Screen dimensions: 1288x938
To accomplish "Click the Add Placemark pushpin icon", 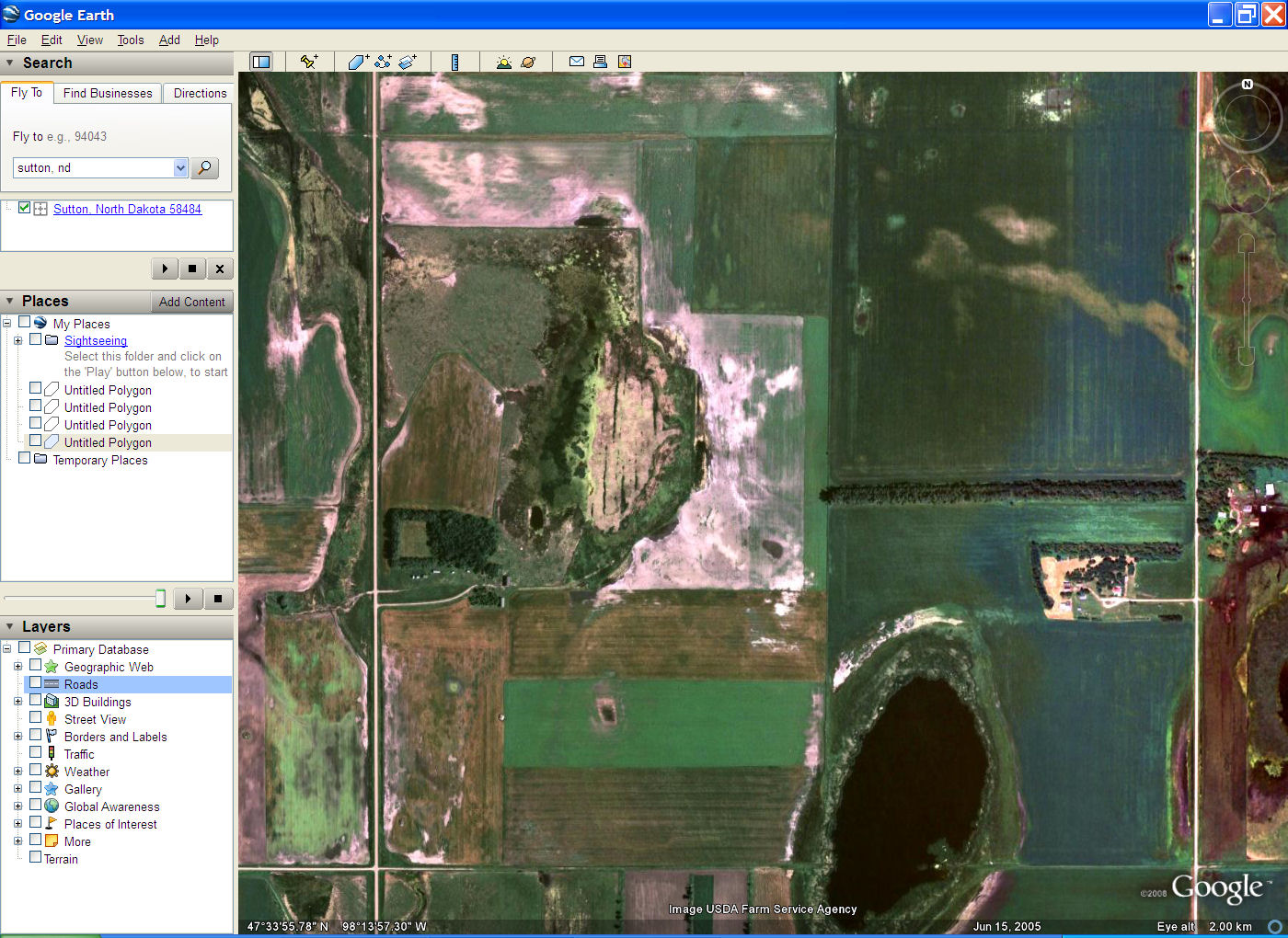I will (x=309, y=62).
